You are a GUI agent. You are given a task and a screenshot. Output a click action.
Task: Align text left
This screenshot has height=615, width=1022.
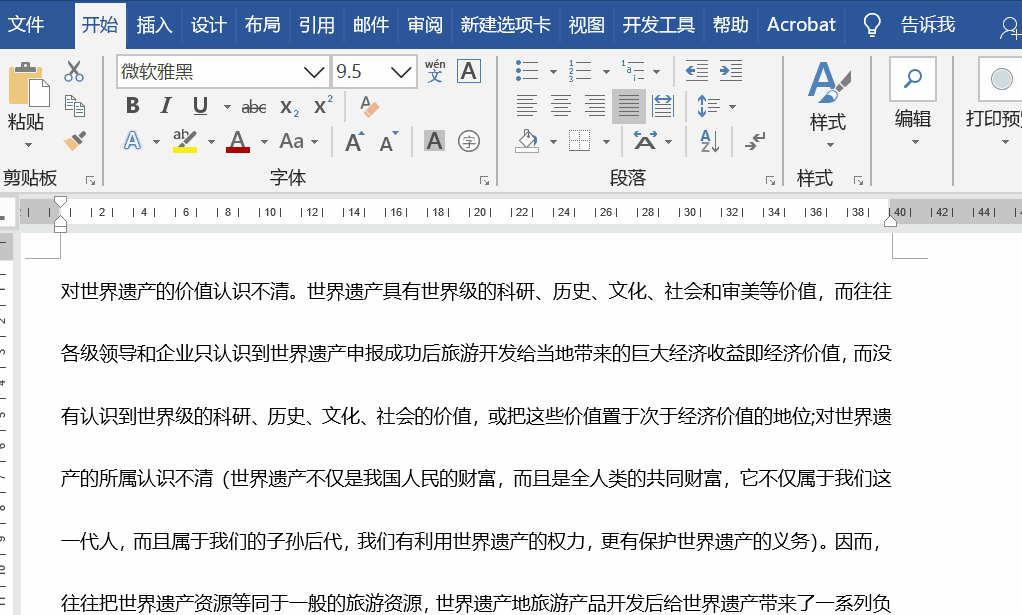tap(527, 106)
